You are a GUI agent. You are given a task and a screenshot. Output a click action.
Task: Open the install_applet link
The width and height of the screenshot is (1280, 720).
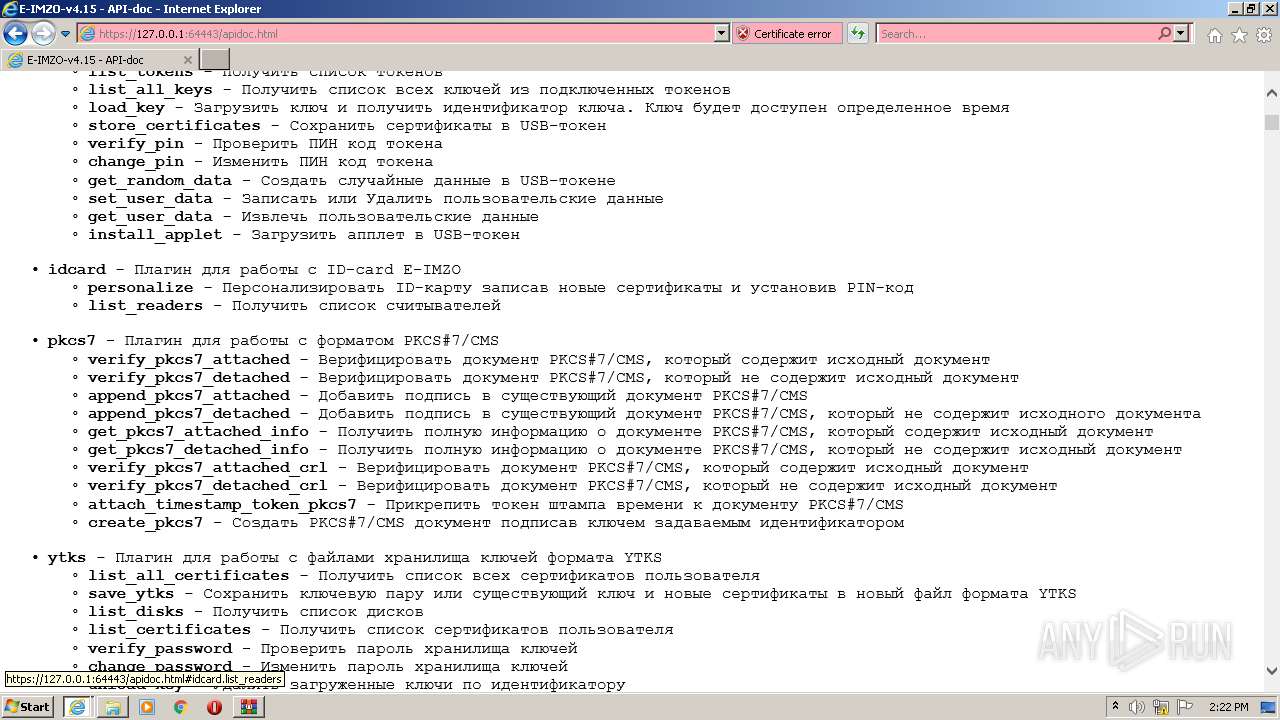[155, 235]
